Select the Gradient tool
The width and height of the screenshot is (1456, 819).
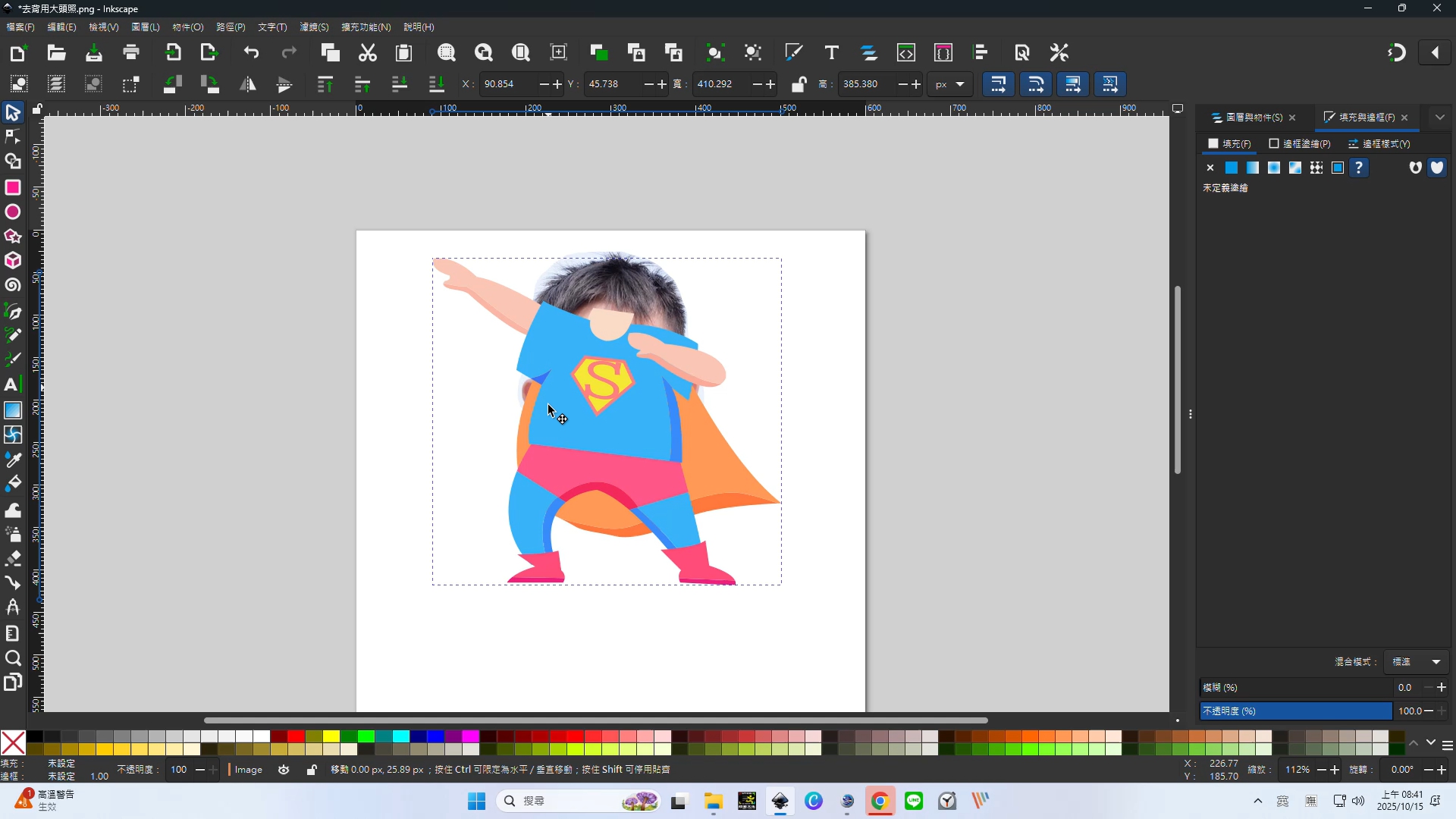click(x=13, y=410)
